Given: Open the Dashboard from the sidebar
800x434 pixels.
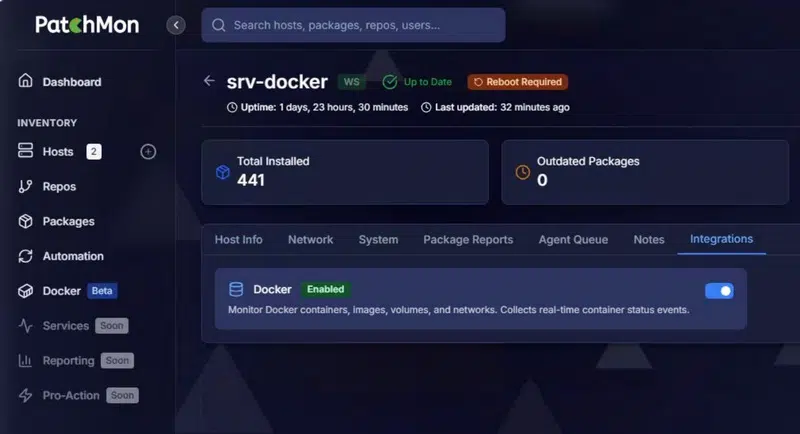Looking at the screenshot, I should tap(71, 82).
